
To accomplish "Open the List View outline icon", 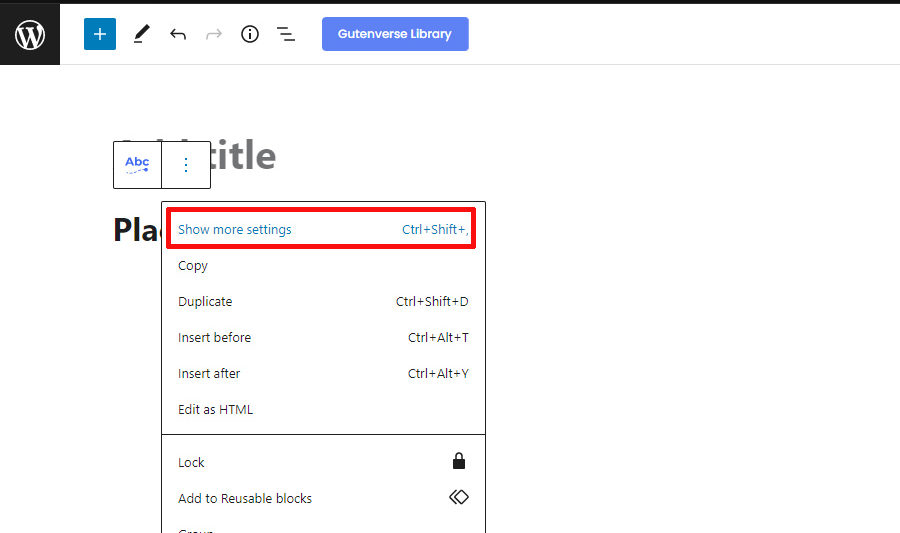I will click(286, 34).
